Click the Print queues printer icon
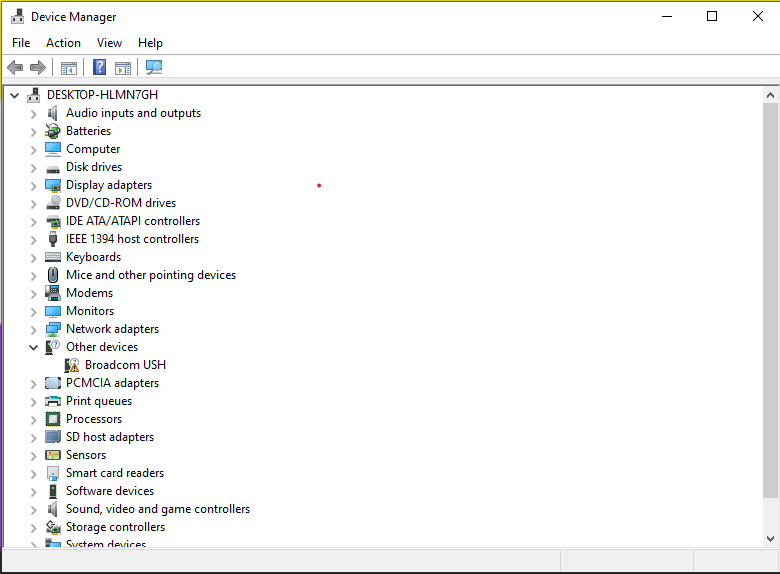 (x=53, y=401)
